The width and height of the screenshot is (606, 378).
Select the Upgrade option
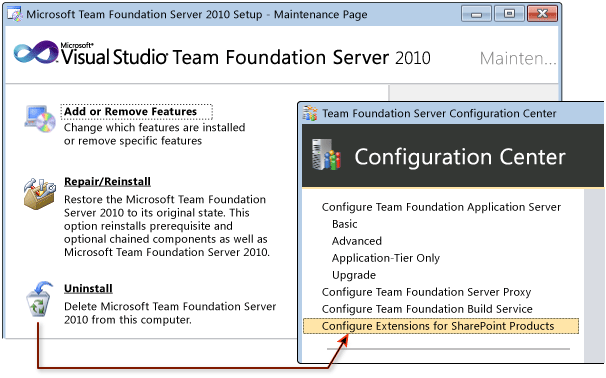click(354, 275)
